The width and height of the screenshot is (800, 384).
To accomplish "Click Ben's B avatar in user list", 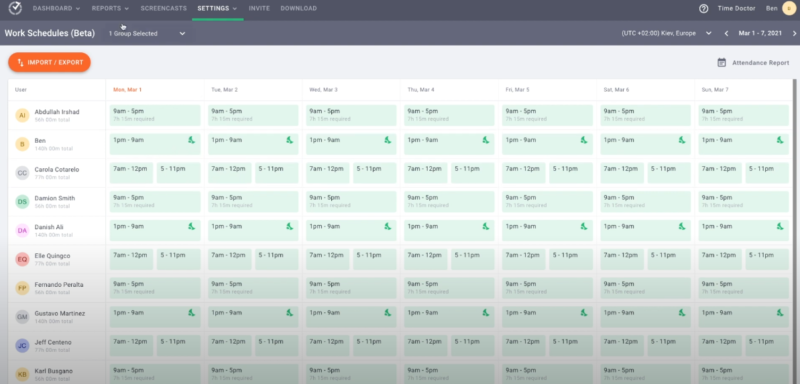I will [x=22, y=144].
